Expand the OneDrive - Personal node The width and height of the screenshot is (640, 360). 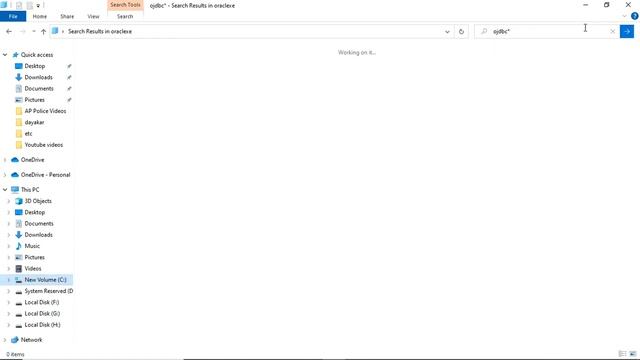(5, 175)
